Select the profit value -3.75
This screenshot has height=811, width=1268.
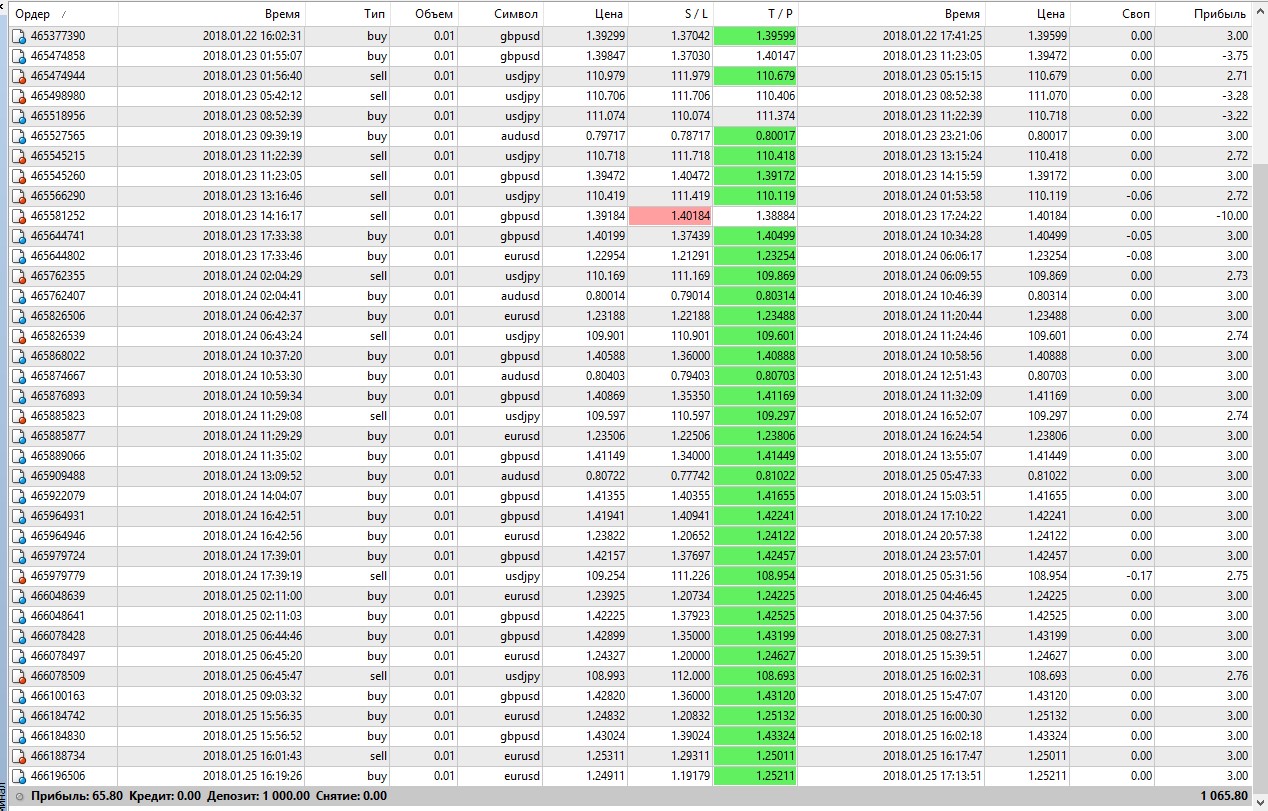[x=1234, y=56]
